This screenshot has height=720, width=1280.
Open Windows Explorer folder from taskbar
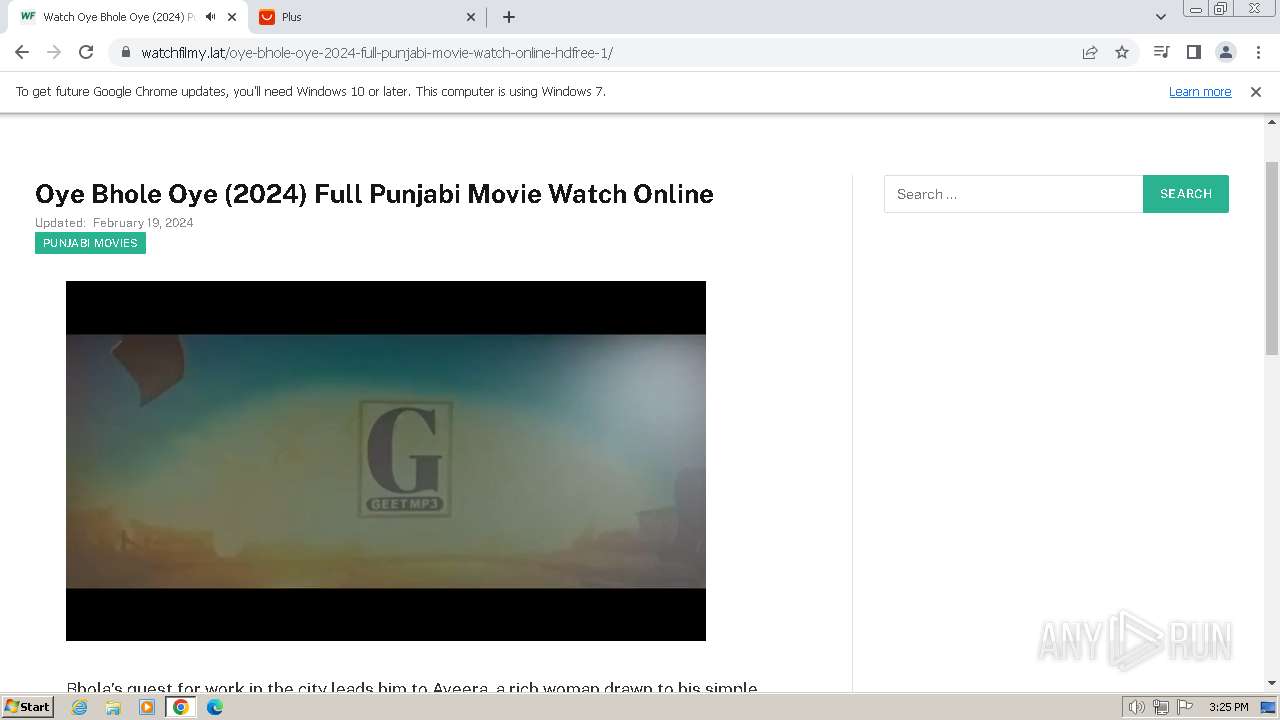click(x=113, y=707)
